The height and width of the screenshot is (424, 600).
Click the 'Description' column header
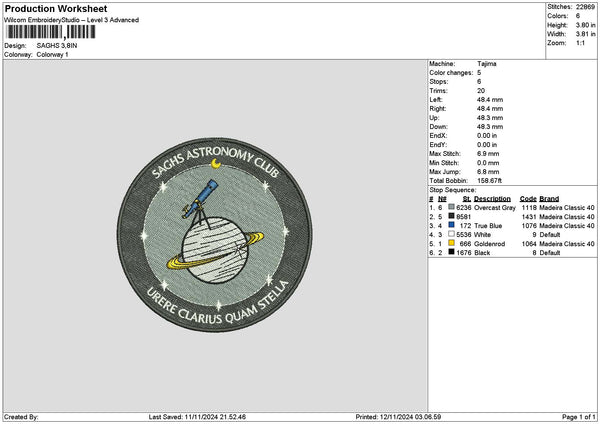click(492, 199)
